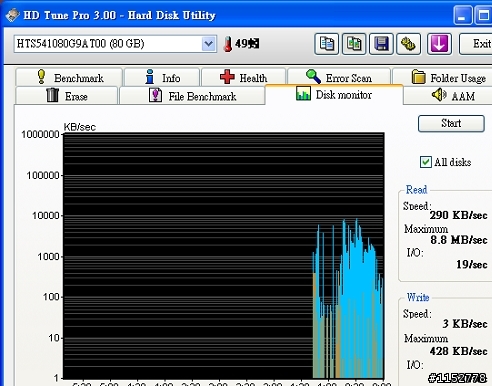
Task: Click the read I/O 19/sec value
Action: 472,264
